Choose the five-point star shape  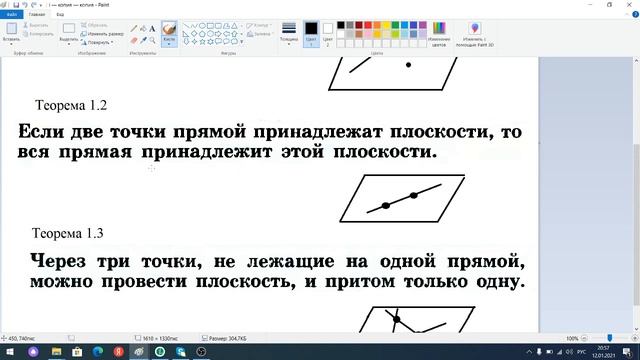(202, 42)
